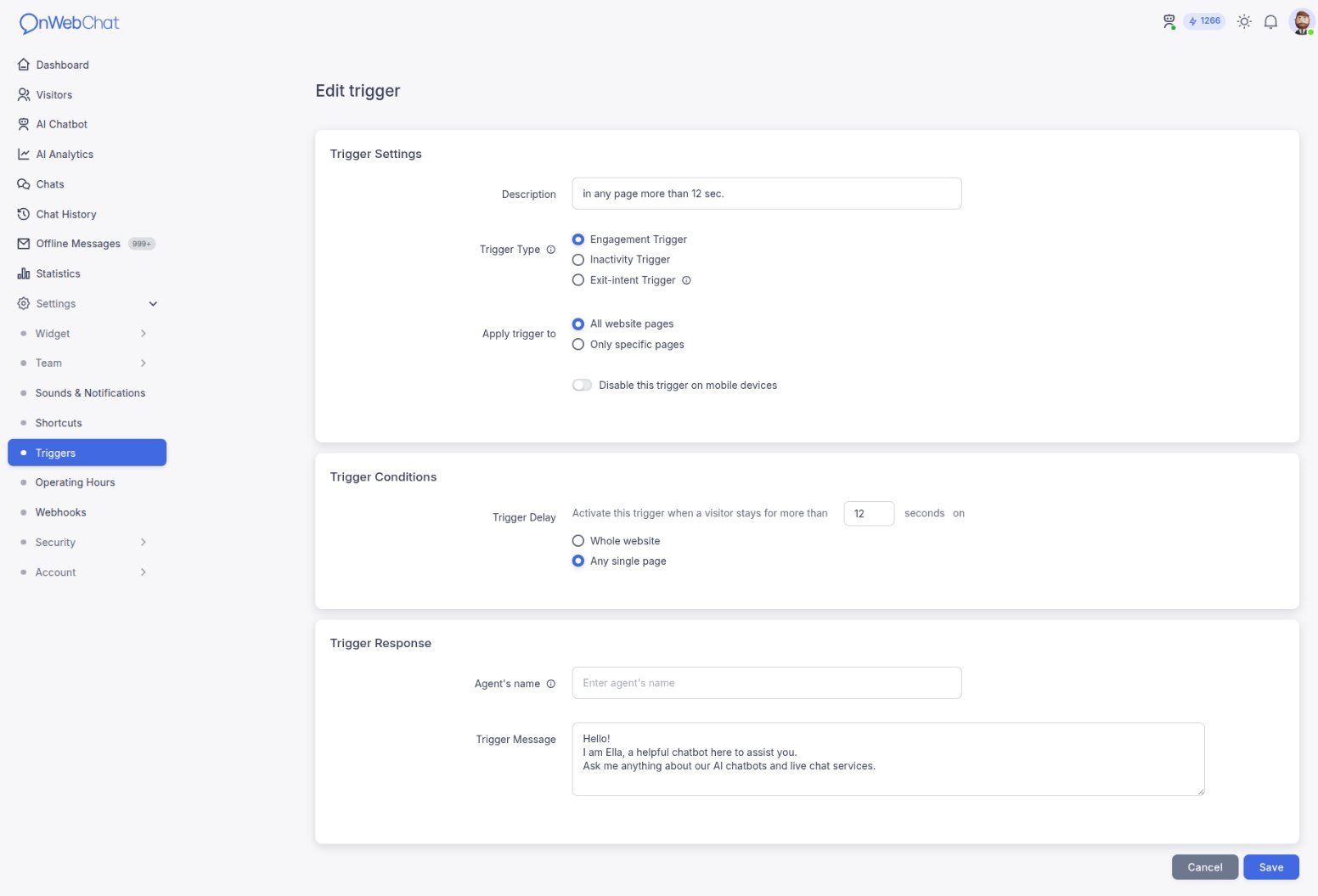Expand the Widget submenu

pyautogui.click(x=143, y=333)
